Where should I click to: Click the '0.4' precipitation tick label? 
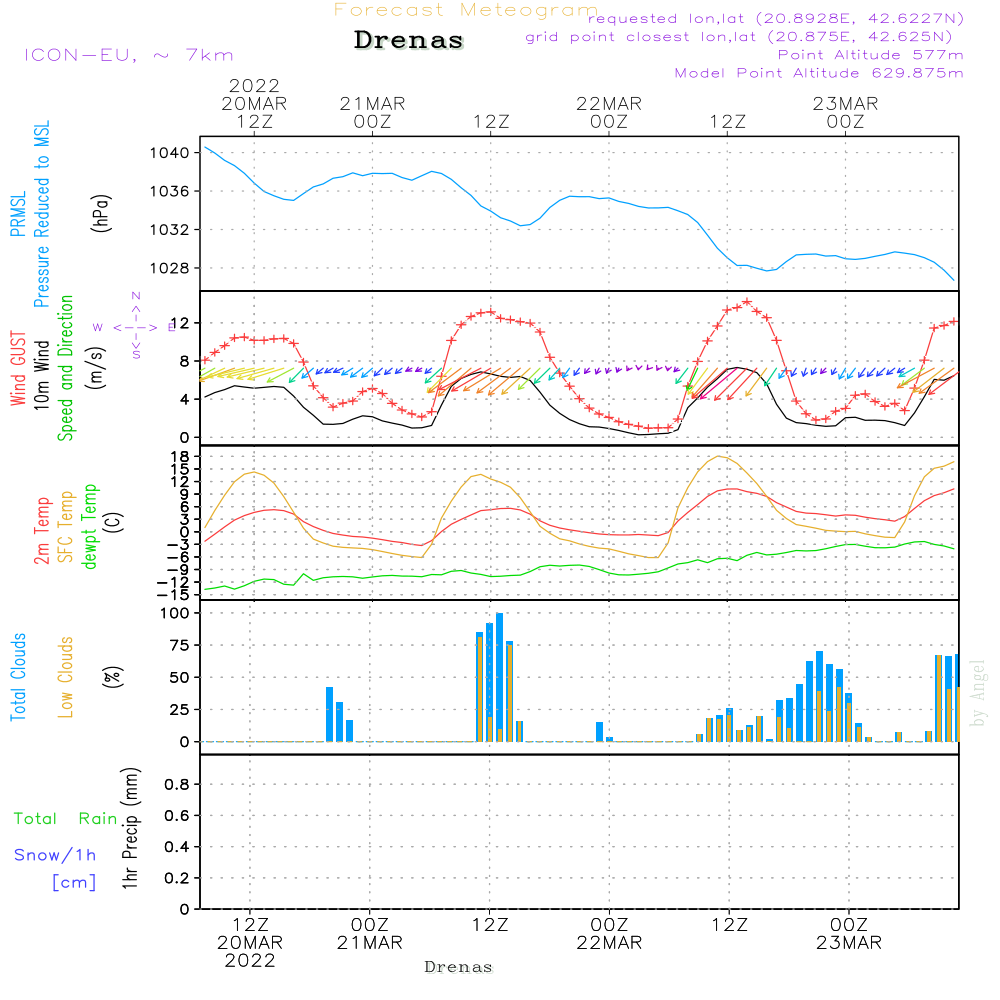point(177,847)
